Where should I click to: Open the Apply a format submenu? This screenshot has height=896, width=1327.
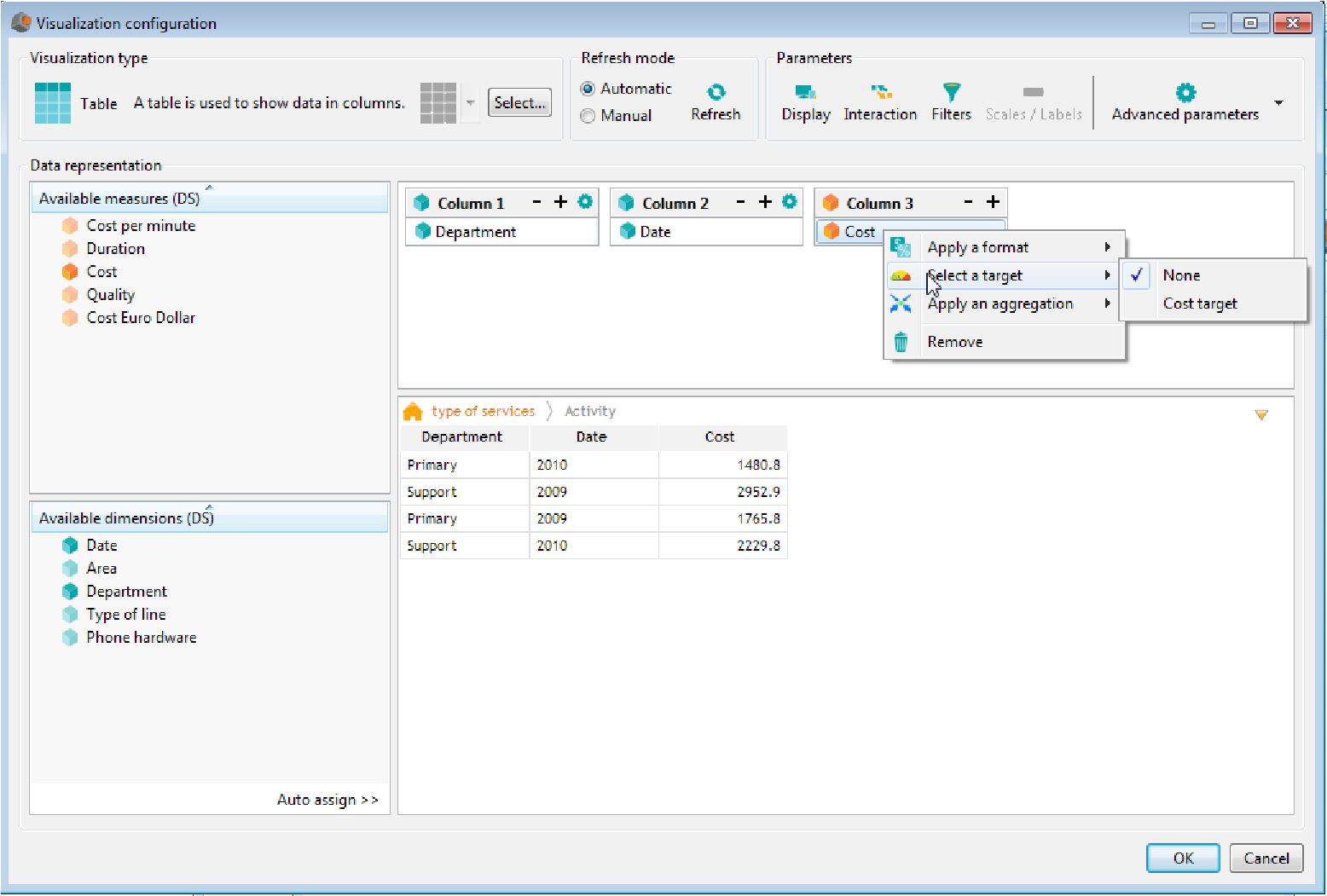point(1005,247)
